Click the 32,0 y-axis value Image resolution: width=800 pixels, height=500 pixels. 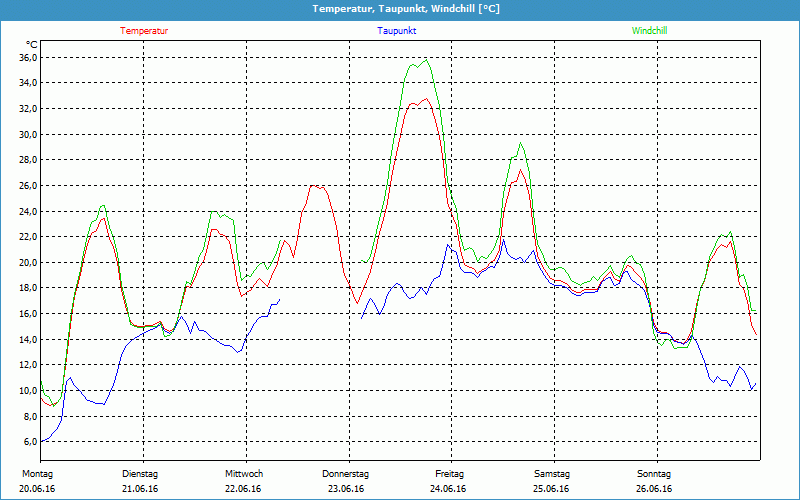pyautogui.click(x=29, y=109)
